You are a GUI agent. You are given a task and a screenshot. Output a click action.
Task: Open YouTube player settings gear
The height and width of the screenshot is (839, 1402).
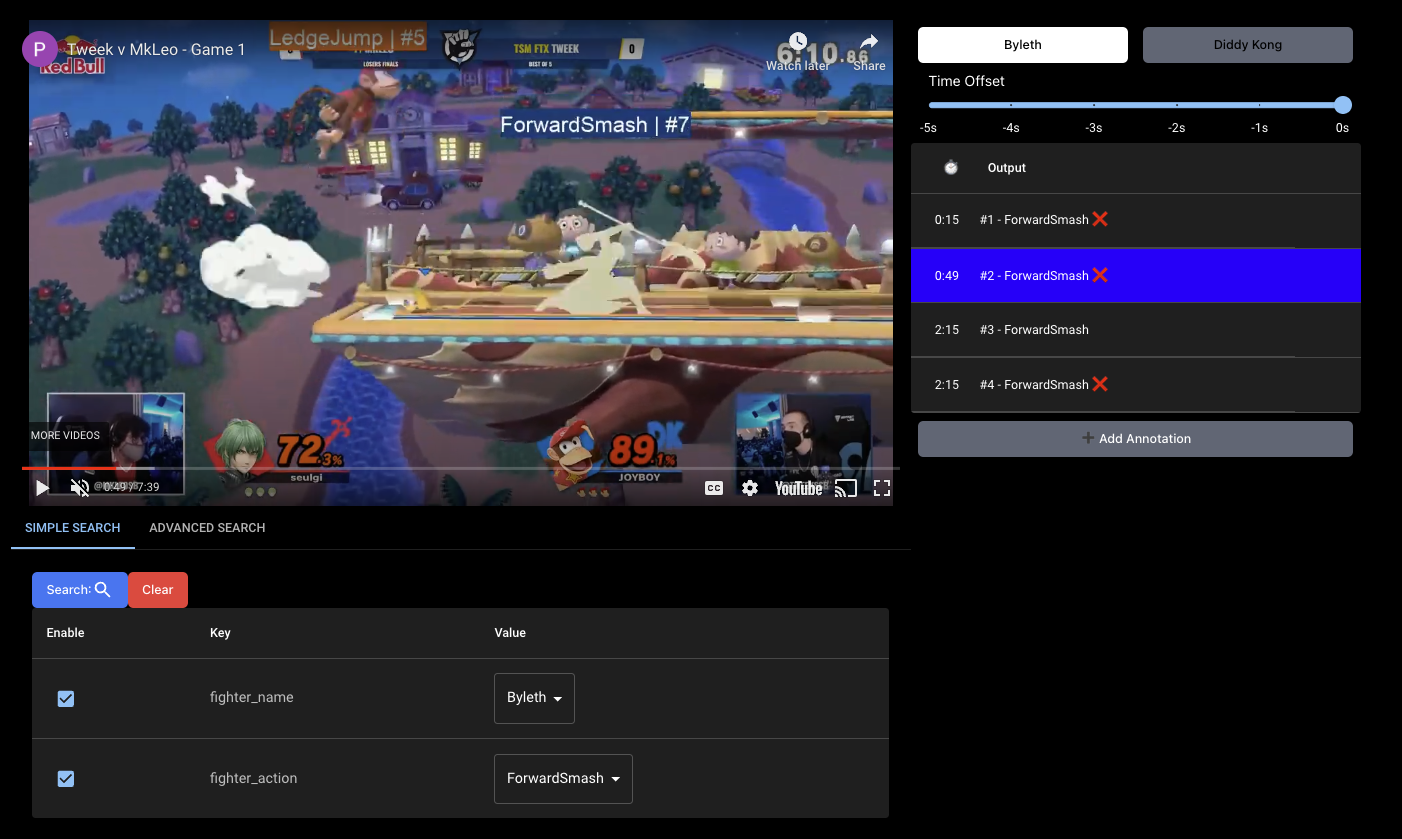click(x=750, y=488)
